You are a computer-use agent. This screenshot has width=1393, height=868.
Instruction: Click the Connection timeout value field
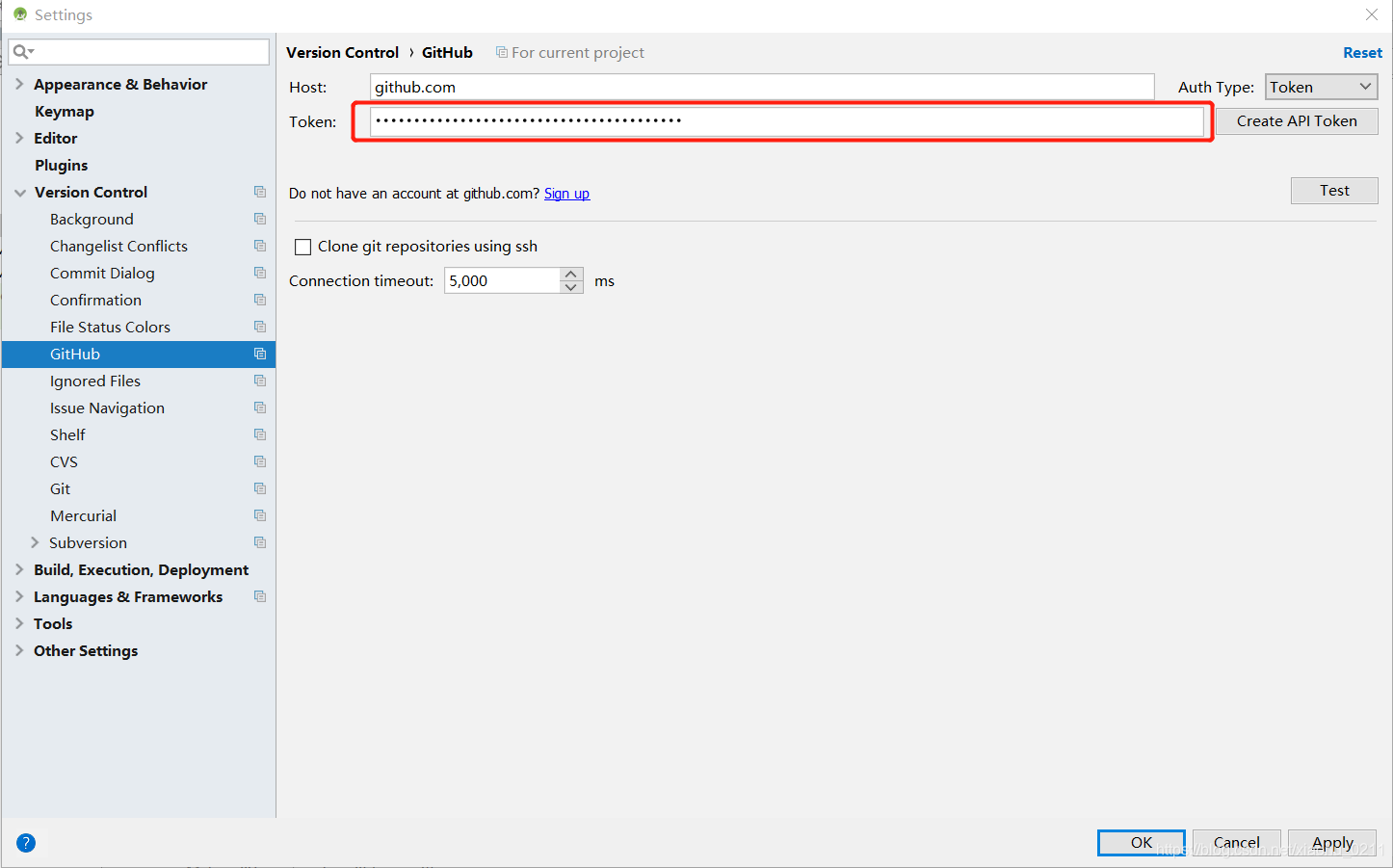coord(502,280)
